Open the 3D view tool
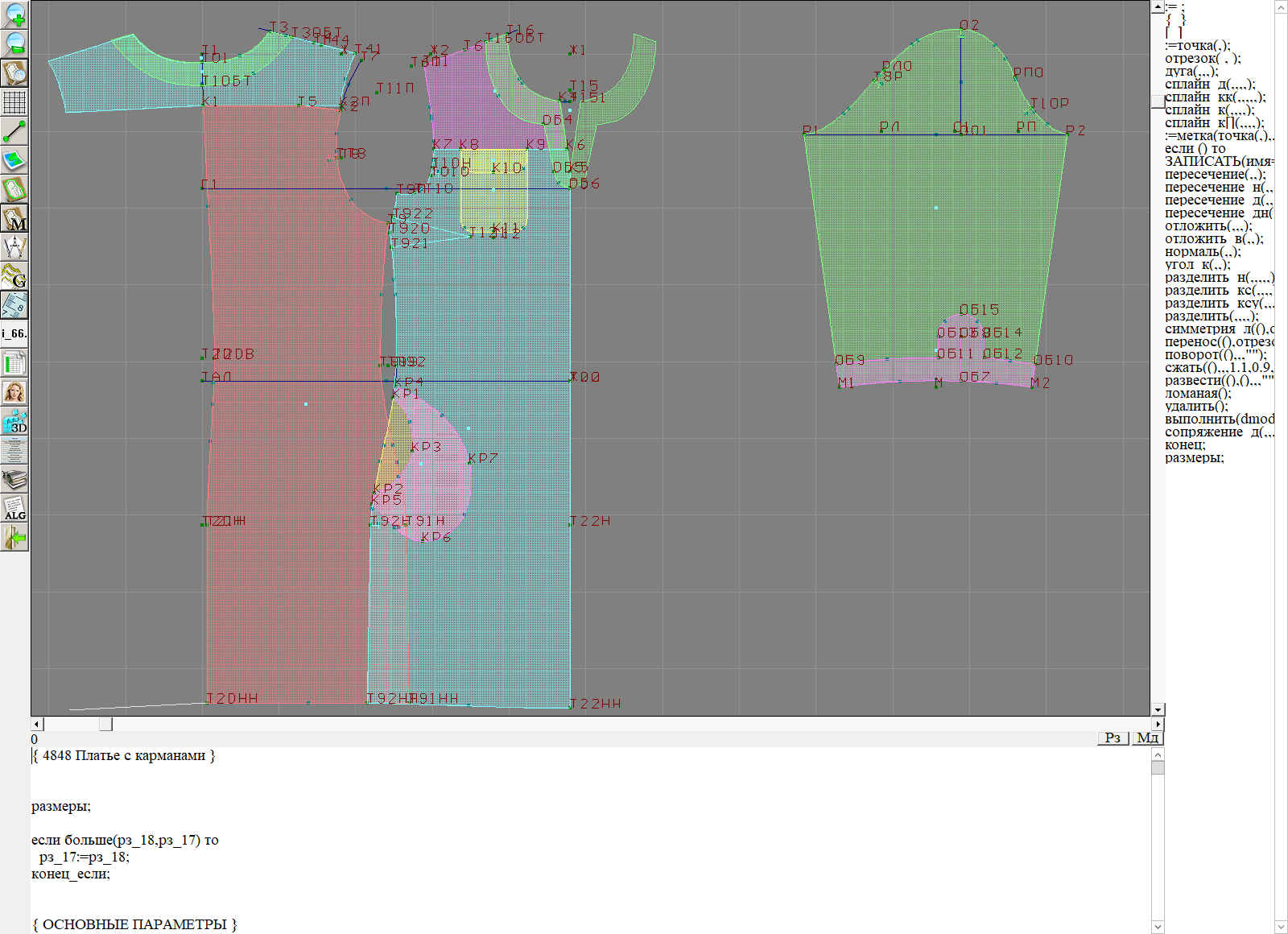Screen dimensions: 1288x934 (x=14, y=422)
